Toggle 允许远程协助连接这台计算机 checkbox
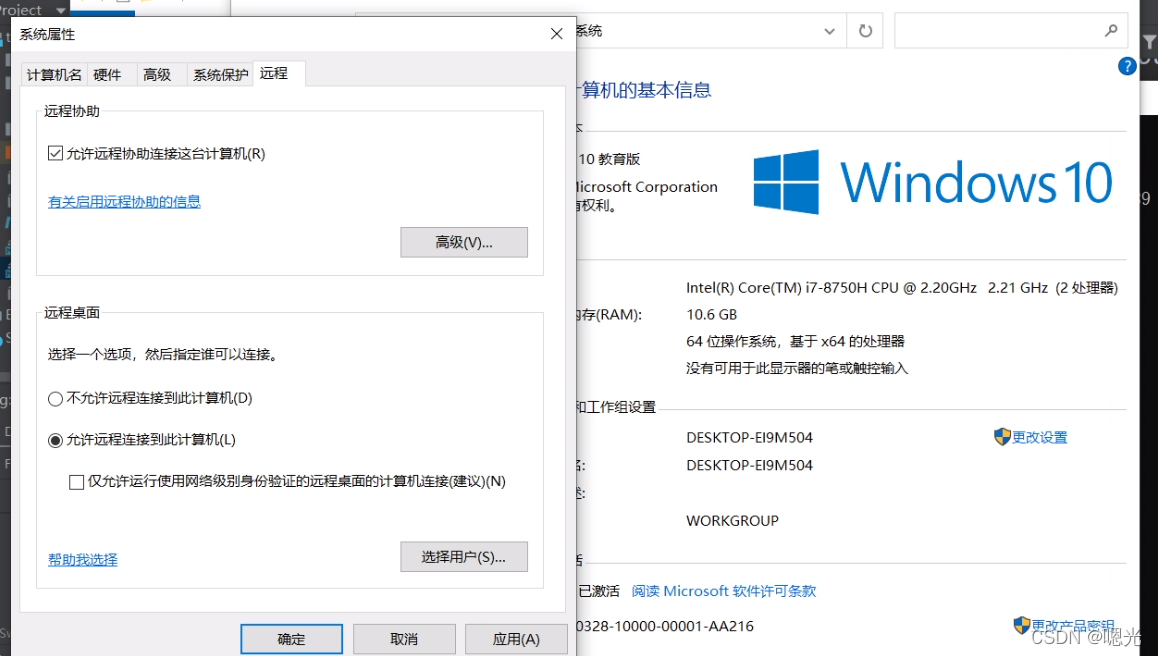Image resolution: width=1158 pixels, height=656 pixels. (x=55, y=154)
